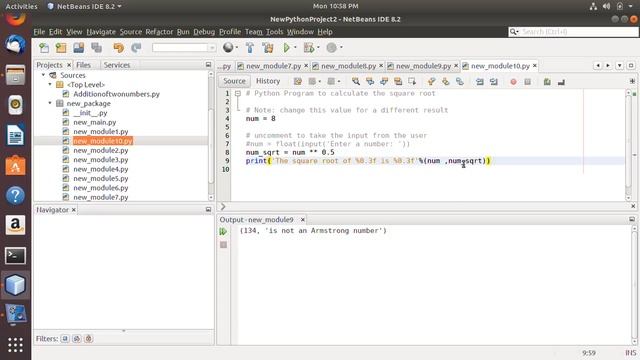Show opened documents list dropdown
640x360 pixels.
point(620,65)
